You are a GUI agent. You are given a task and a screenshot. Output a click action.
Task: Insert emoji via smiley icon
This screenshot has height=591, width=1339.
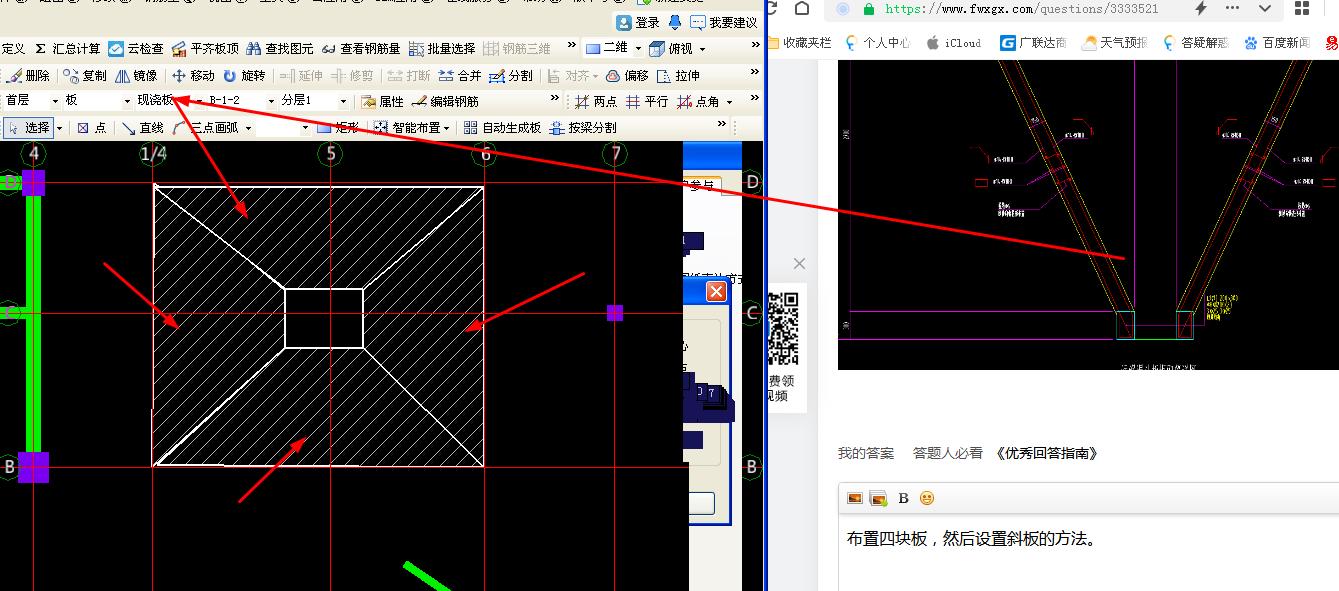point(927,498)
